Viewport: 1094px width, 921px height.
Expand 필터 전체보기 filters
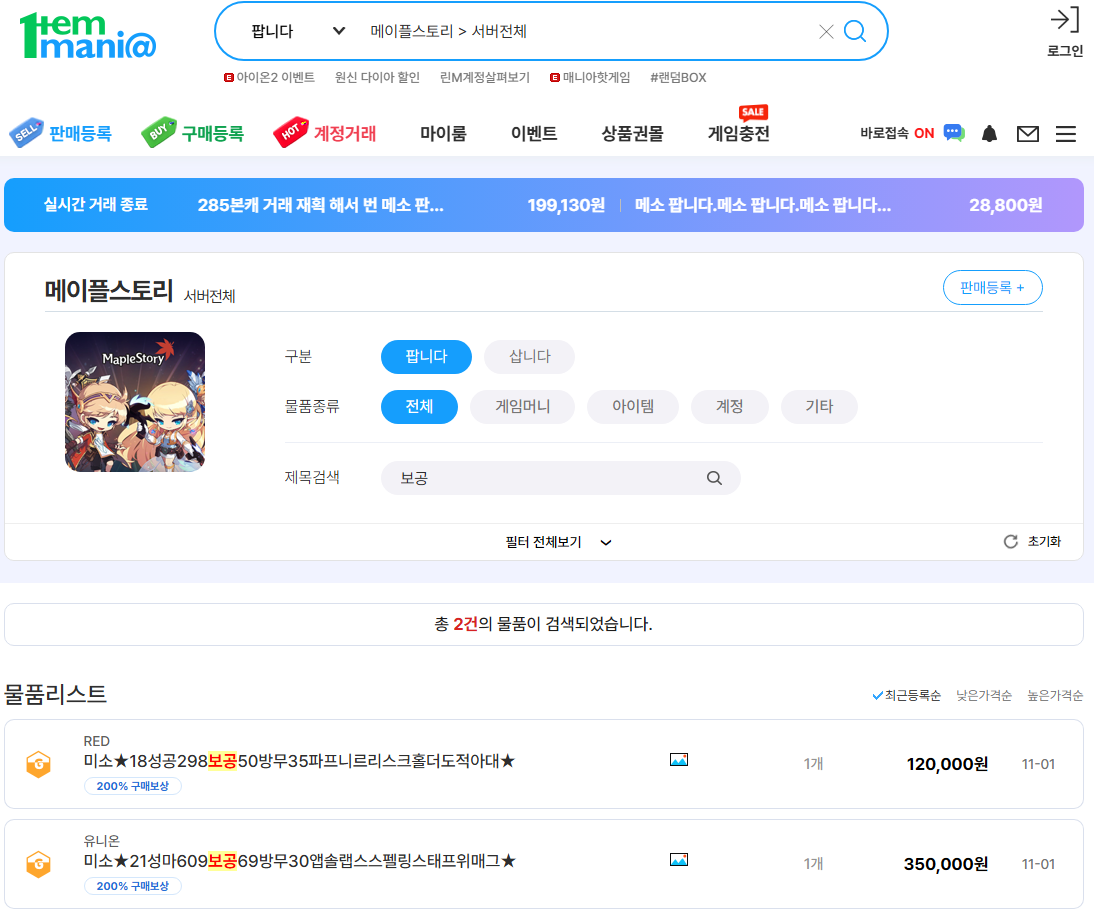pos(558,542)
